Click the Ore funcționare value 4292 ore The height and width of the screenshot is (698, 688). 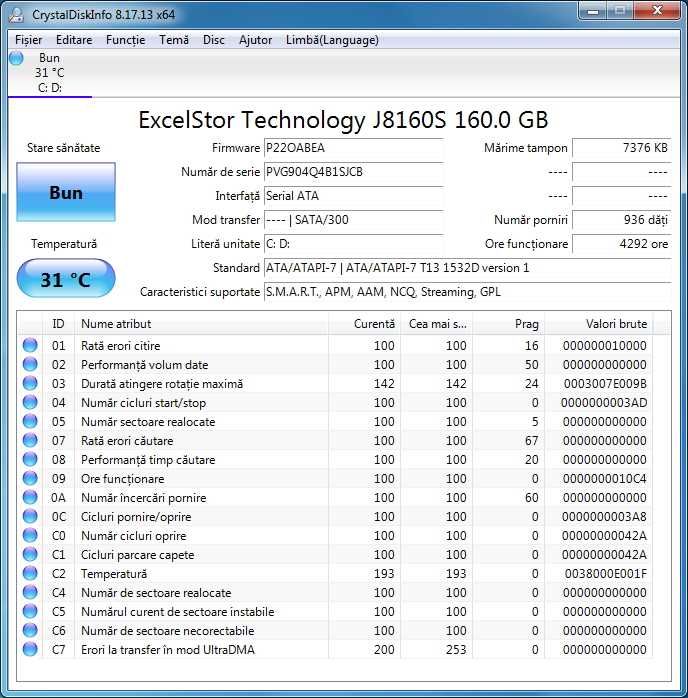point(621,244)
